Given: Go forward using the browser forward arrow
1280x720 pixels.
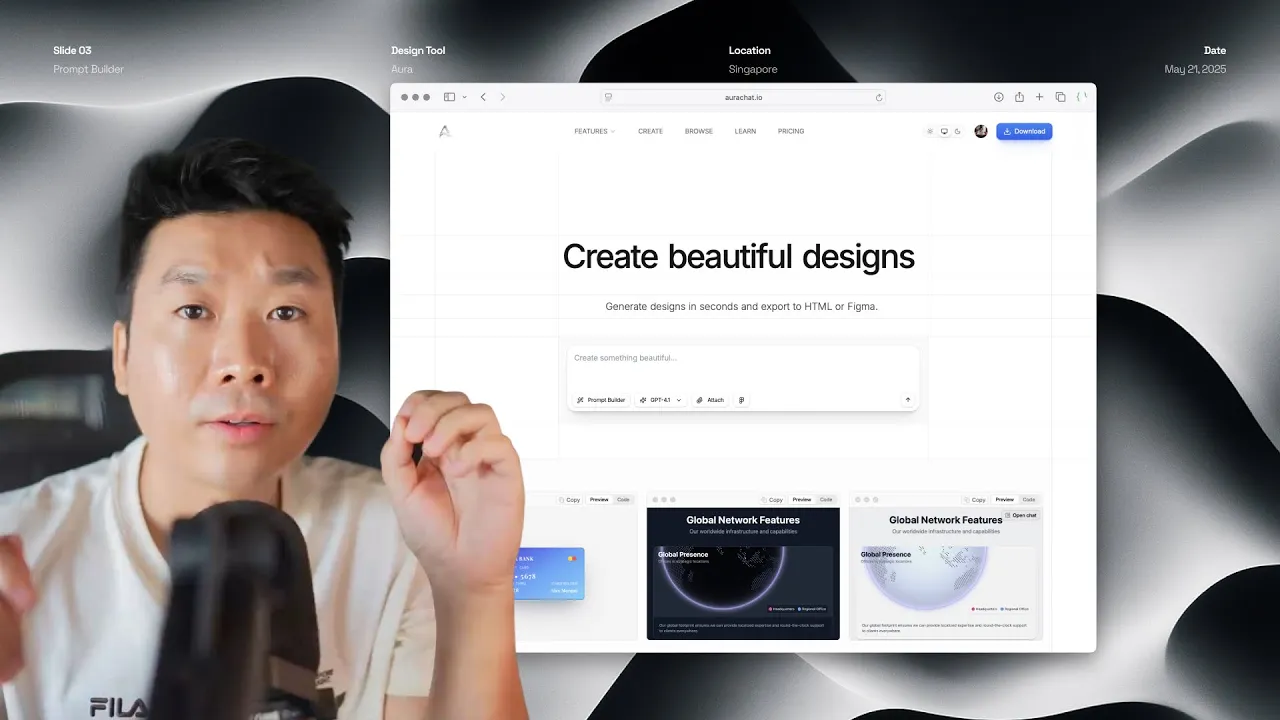Looking at the screenshot, I should pos(502,97).
